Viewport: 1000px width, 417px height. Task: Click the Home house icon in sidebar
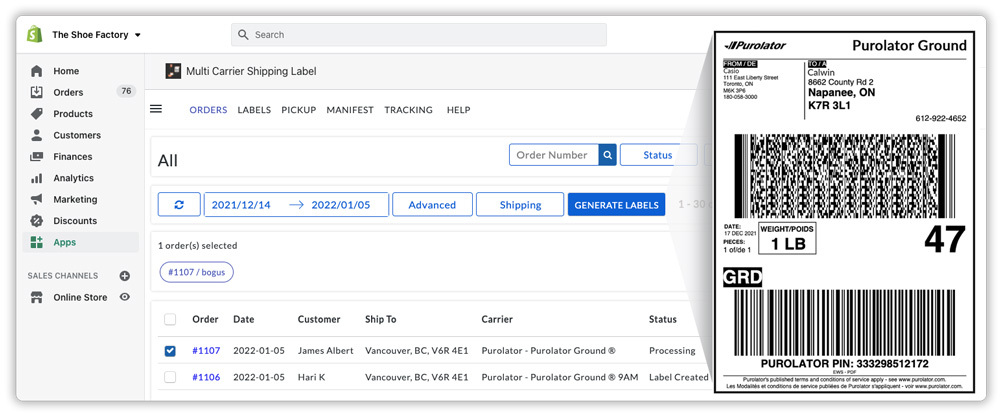[x=36, y=71]
